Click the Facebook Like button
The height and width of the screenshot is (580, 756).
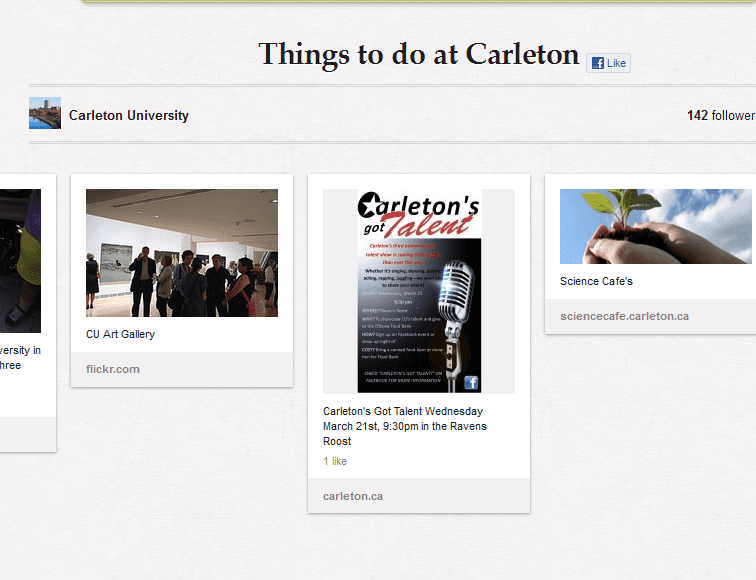pyautogui.click(x=608, y=63)
